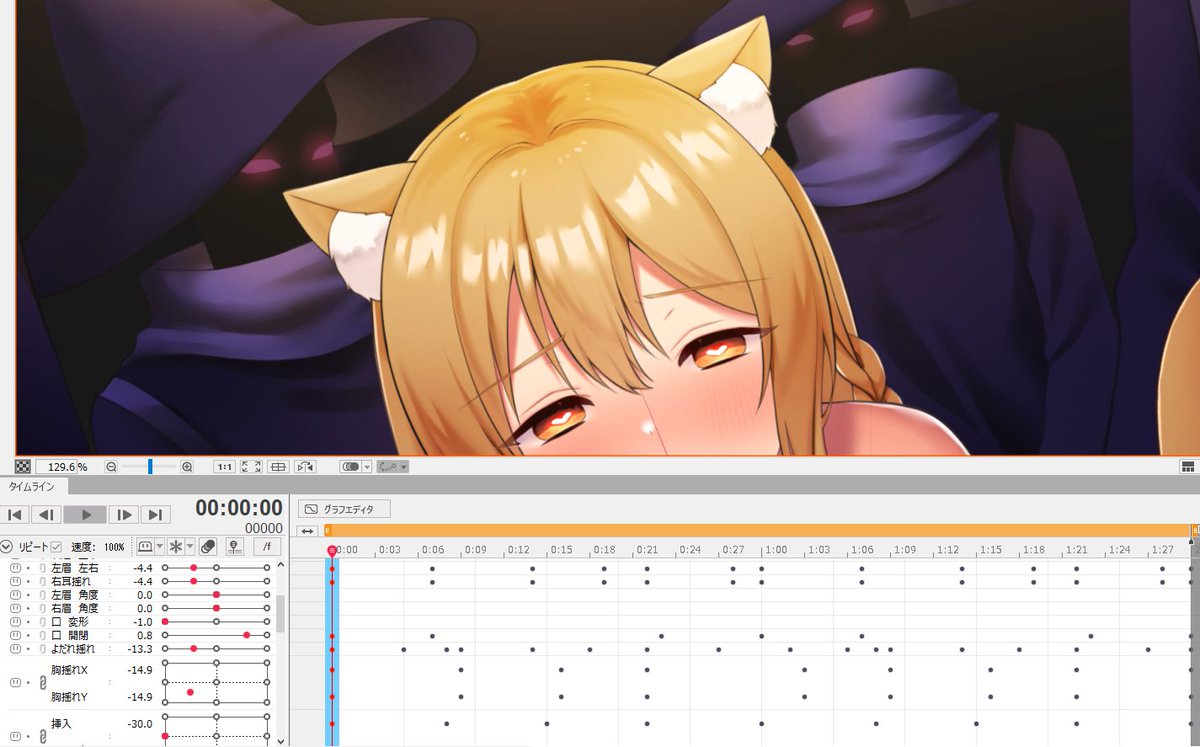Image resolution: width=1200 pixels, height=747 pixels.
Task: Click the zoom slider blue handle
Action: [150, 467]
